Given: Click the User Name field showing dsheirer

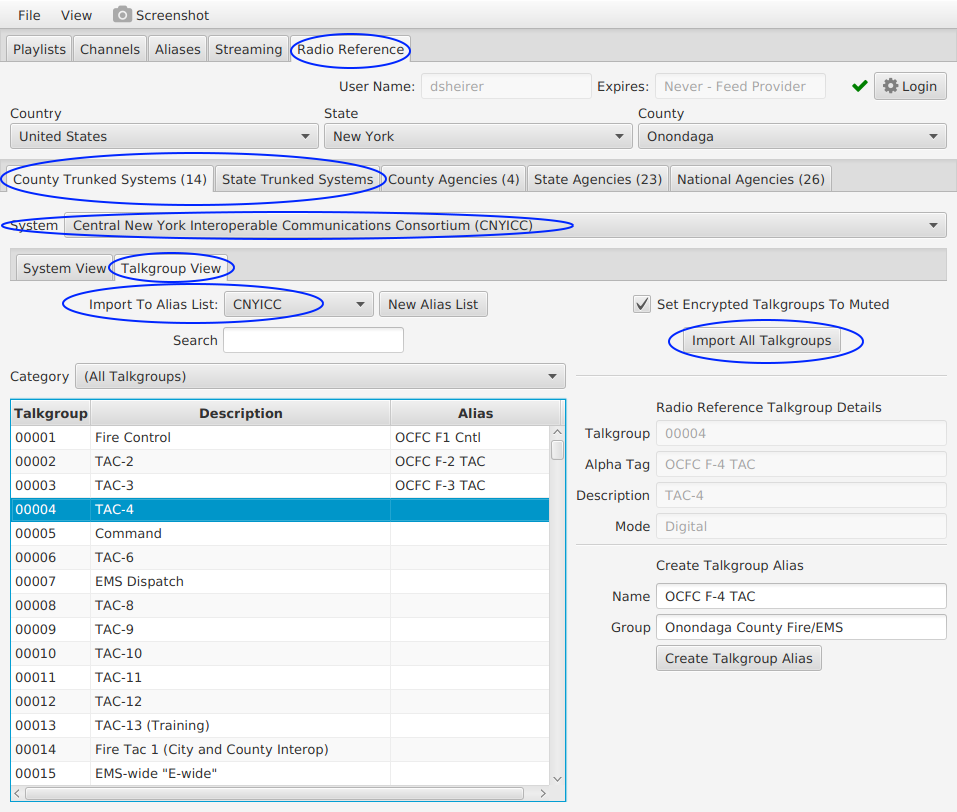Looking at the screenshot, I should coord(506,86).
